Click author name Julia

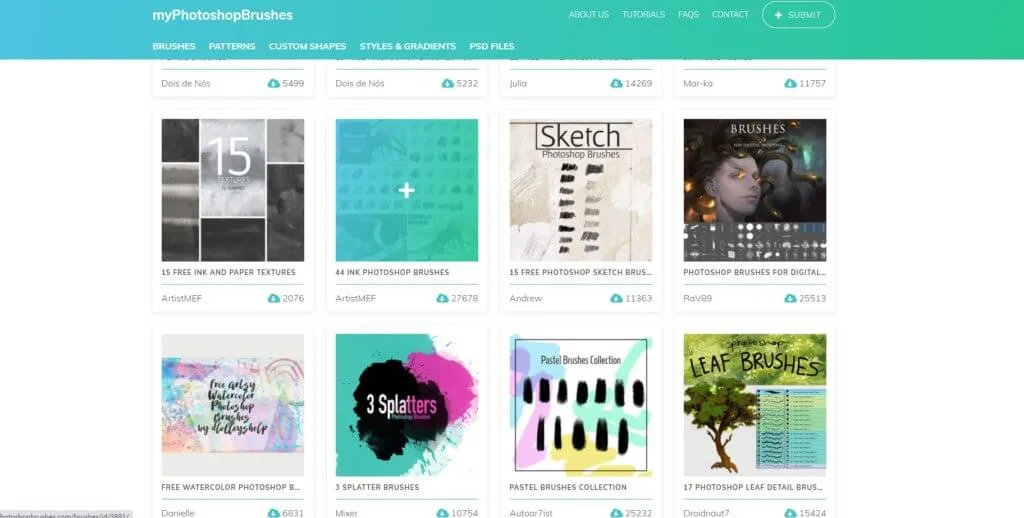coord(518,84)
